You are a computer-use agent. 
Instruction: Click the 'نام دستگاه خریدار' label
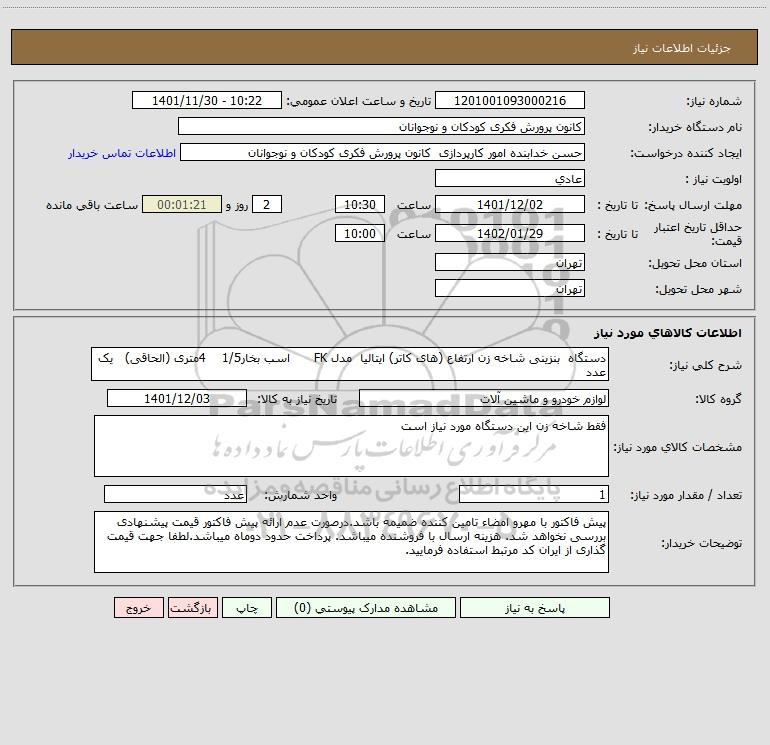click(695, 128)
